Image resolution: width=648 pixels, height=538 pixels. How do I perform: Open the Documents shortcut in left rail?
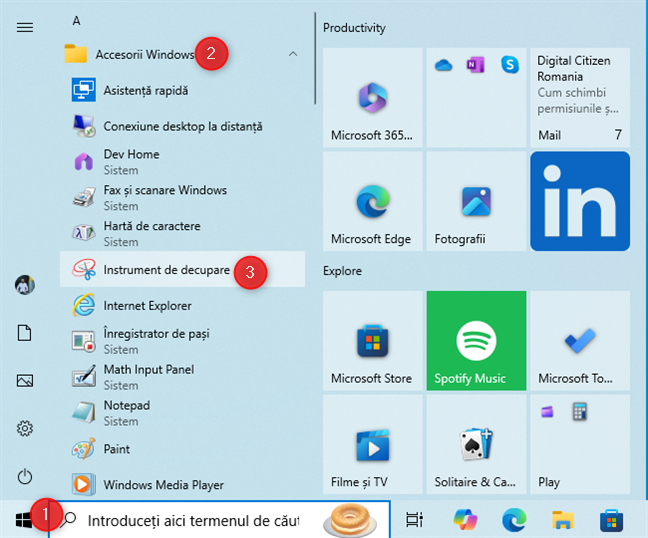tap(25, 333)
